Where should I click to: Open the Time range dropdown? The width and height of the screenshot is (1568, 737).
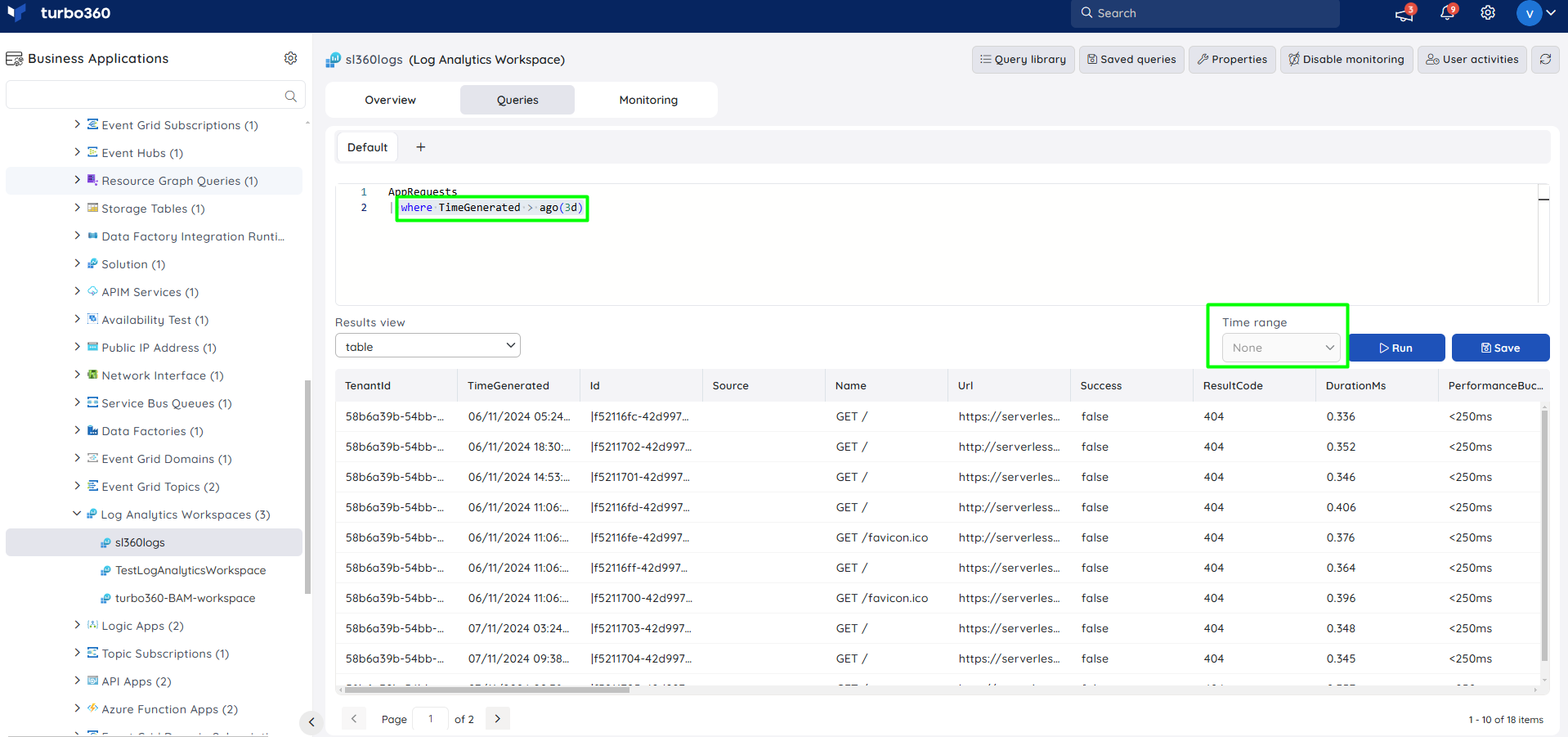[x=1281, y=348]
